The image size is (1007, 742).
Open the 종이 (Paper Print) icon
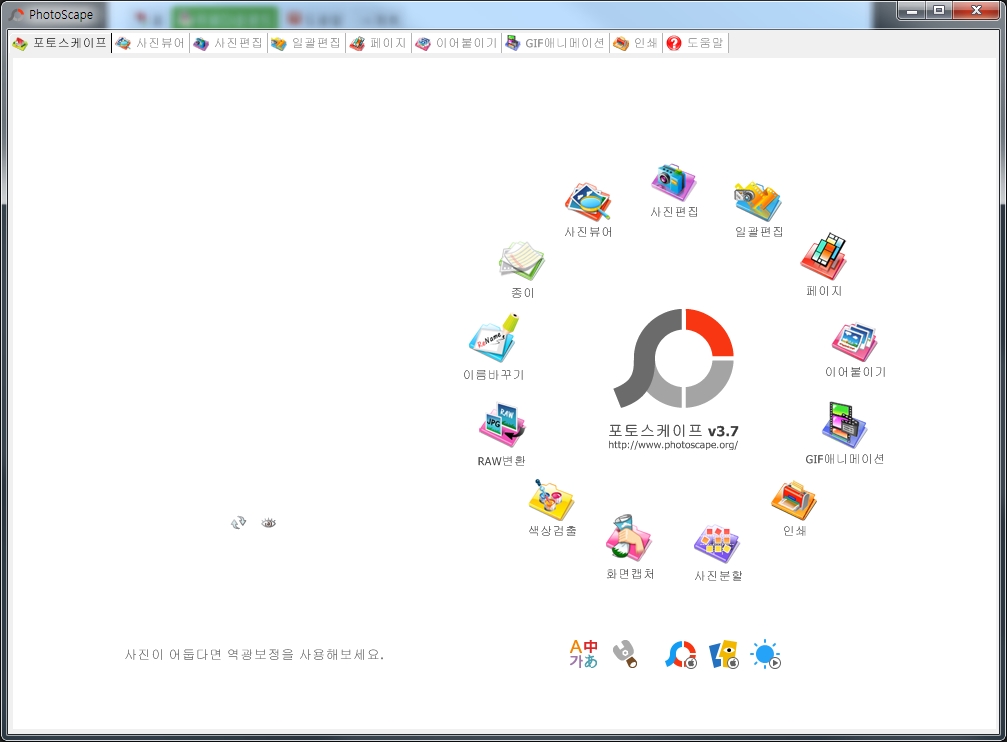click(521, 260)
